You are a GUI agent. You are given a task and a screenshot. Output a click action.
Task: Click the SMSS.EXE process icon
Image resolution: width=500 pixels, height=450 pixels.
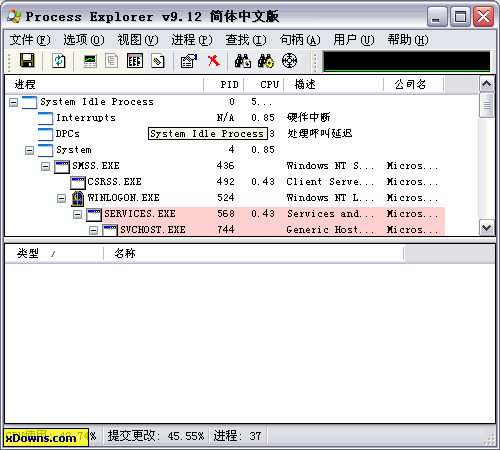click(x=62, y=166)
